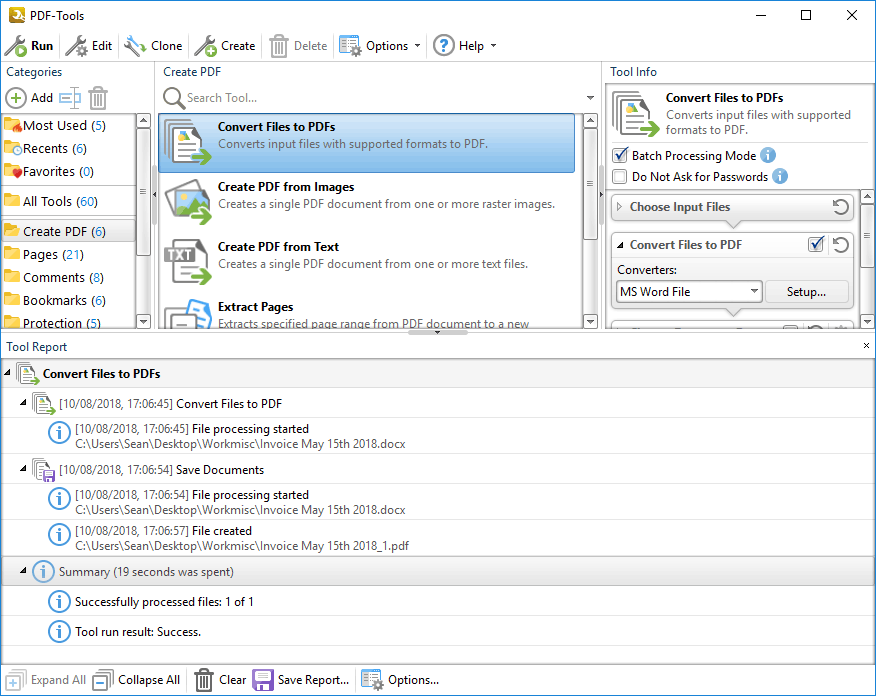The height and width of the screenshot is (696, 876).
Task: Open the Help menu
Action: point(464,46)
